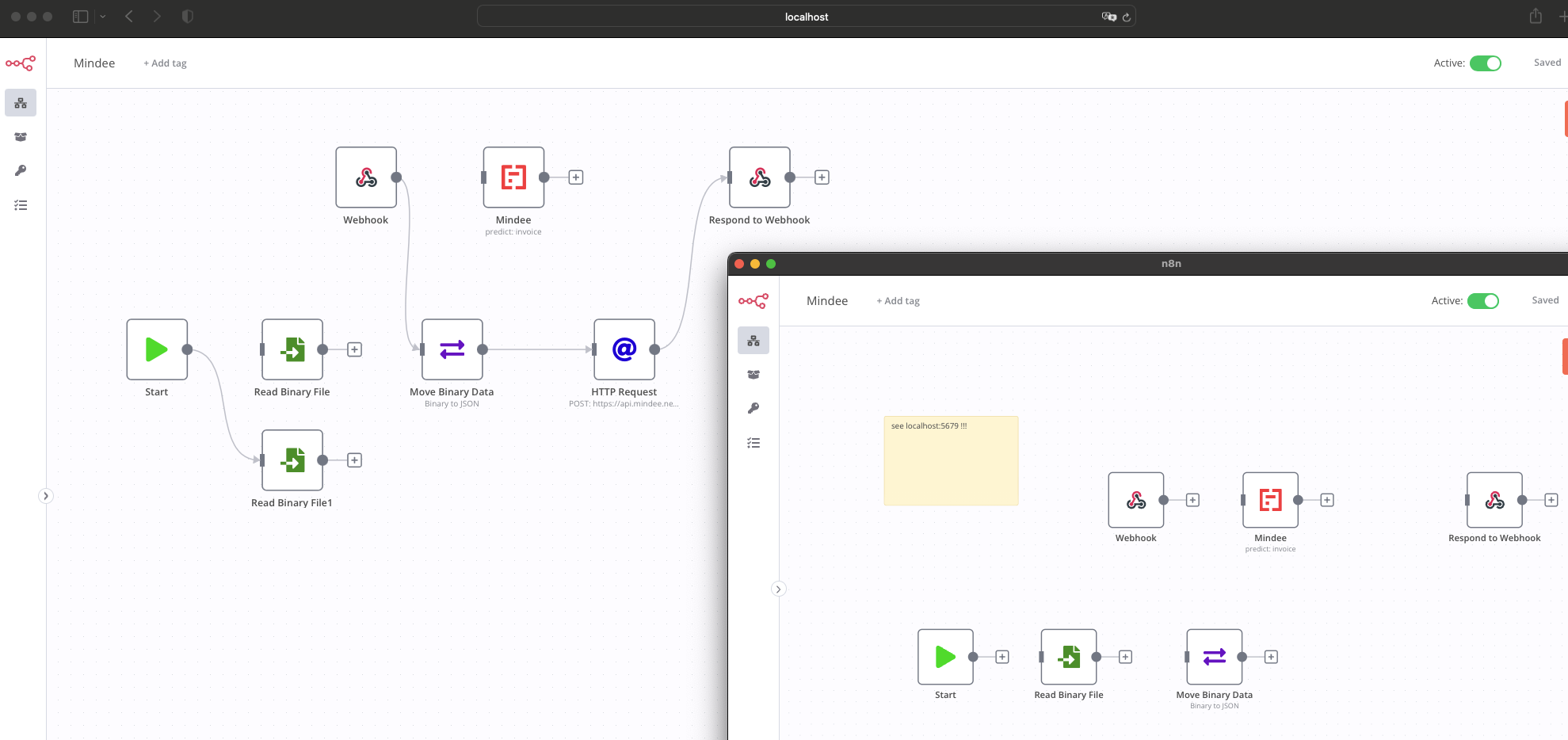Add node after Respond to Webhook in n8n app window
This screenshot has height=740, width=1568.
[1551, 500]
